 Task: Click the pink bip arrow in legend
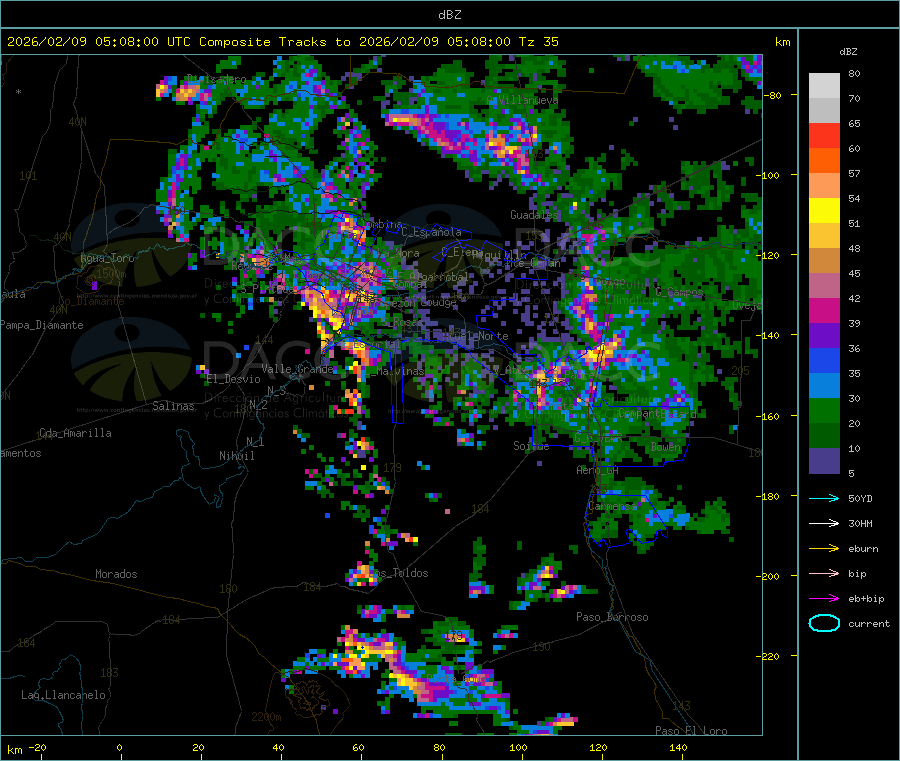pos(824,573)
